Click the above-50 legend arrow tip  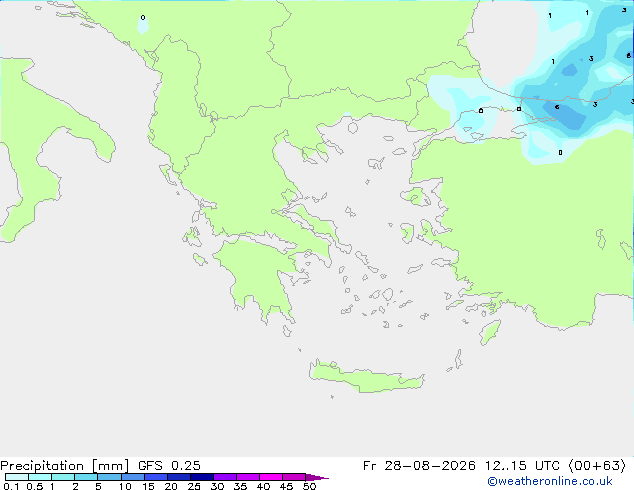317,477
